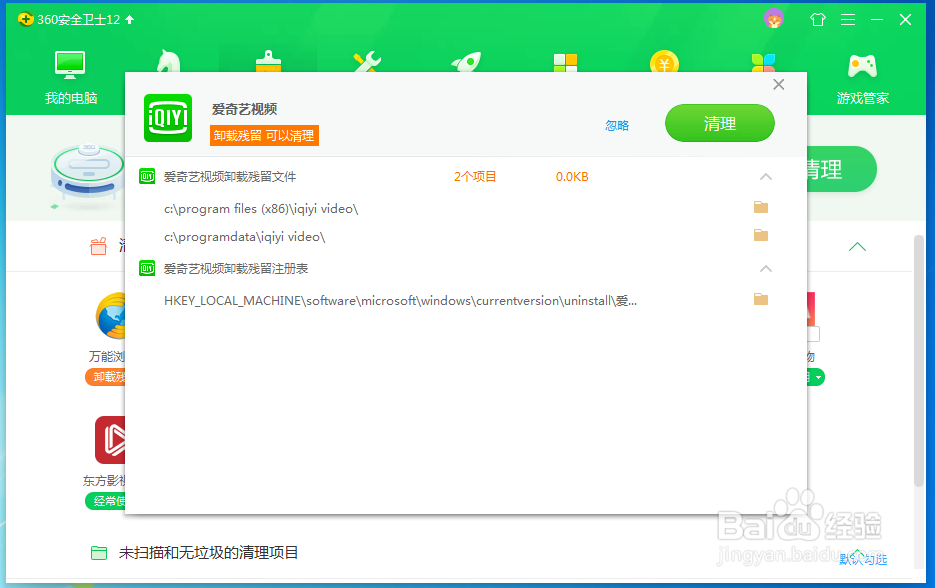Open the 电脑清理 broom icon tab
This screenshot has width=935, height=588.
pos(268,61)
